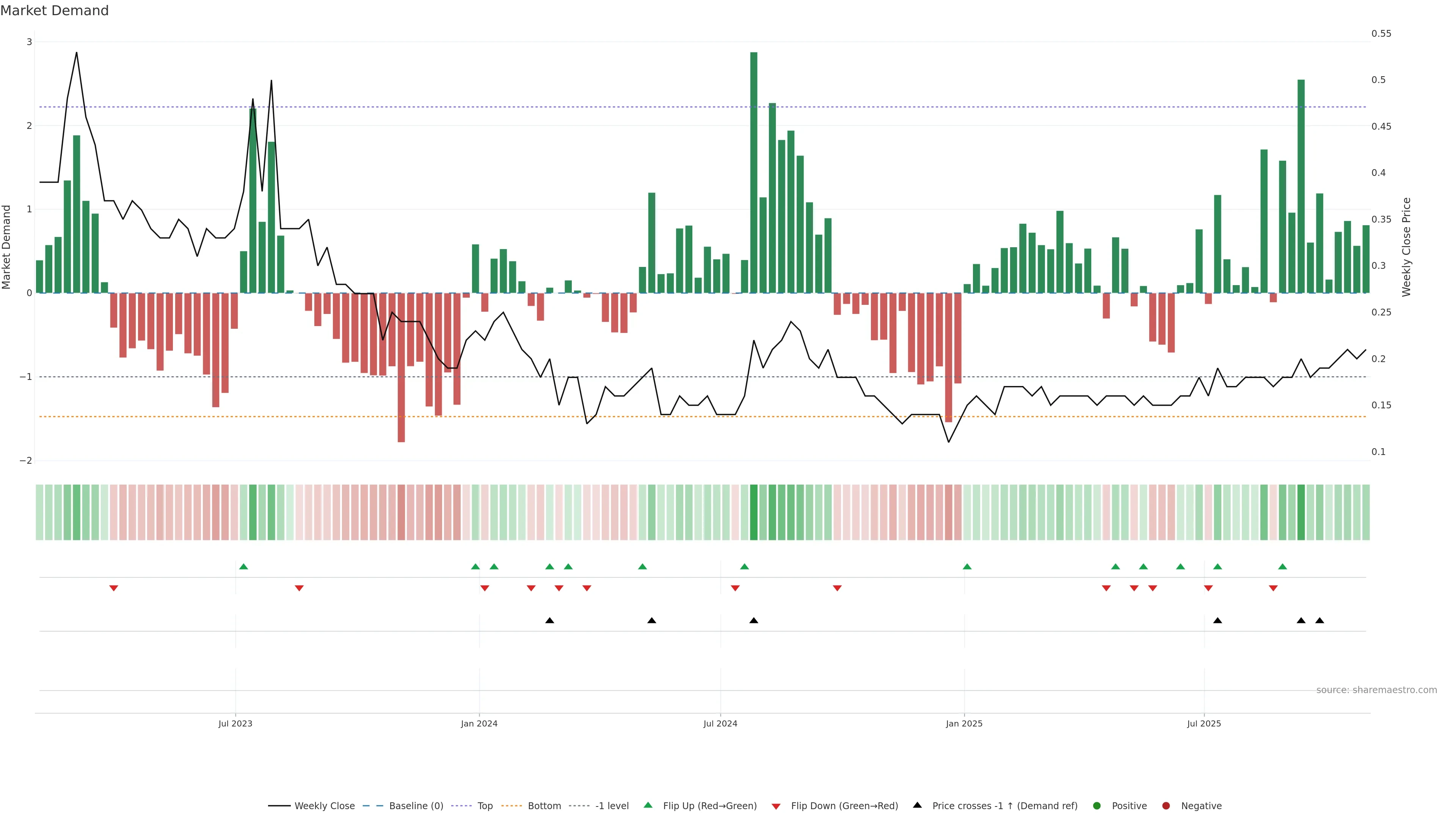Click green Flip Up triangle legend icon
The width and height of the screenshot is (1456, 819).
coord(648,805)
